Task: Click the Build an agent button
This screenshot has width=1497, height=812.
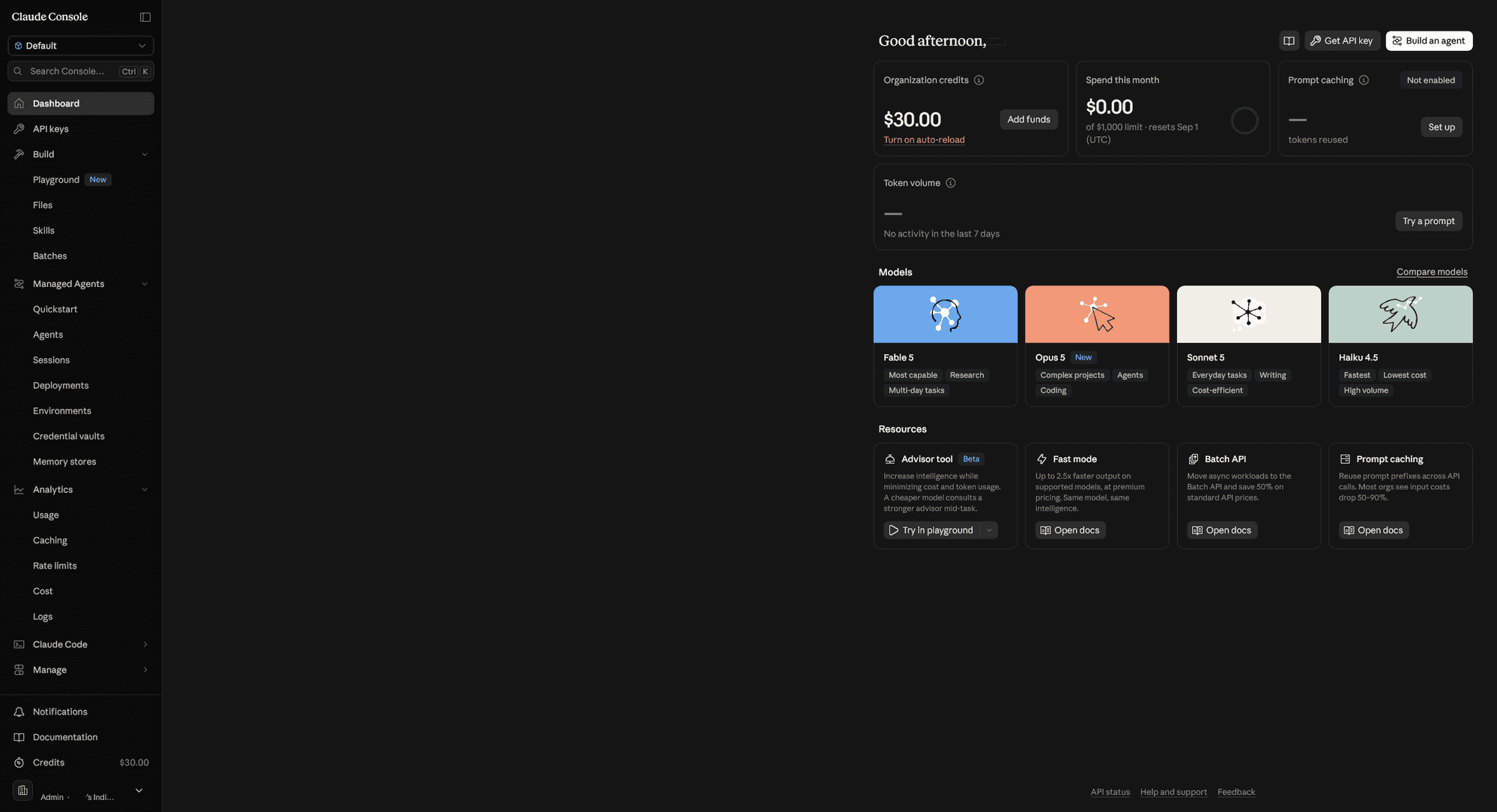Action: click(x=1429, y=40)
